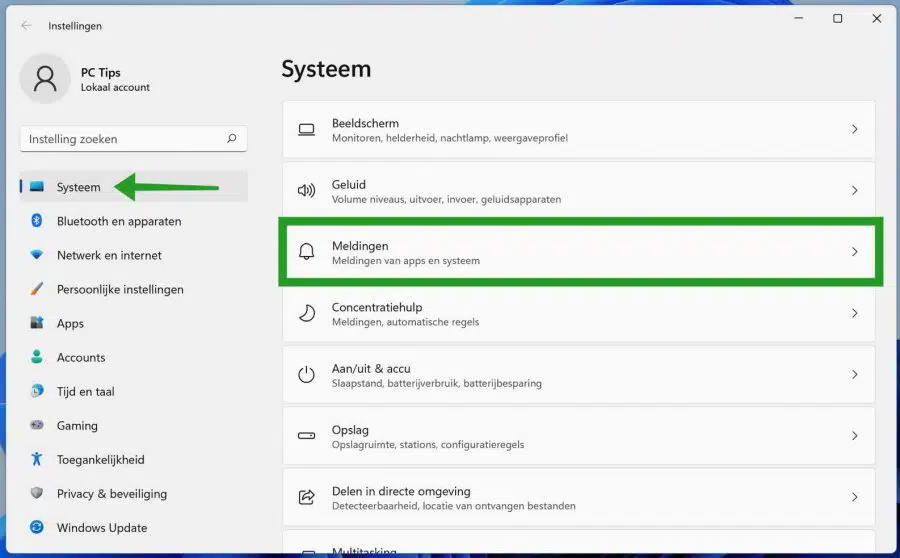Go to Persoonlijke instellingen
Screen dimensions: 900x558
click(x=134, y=289)
